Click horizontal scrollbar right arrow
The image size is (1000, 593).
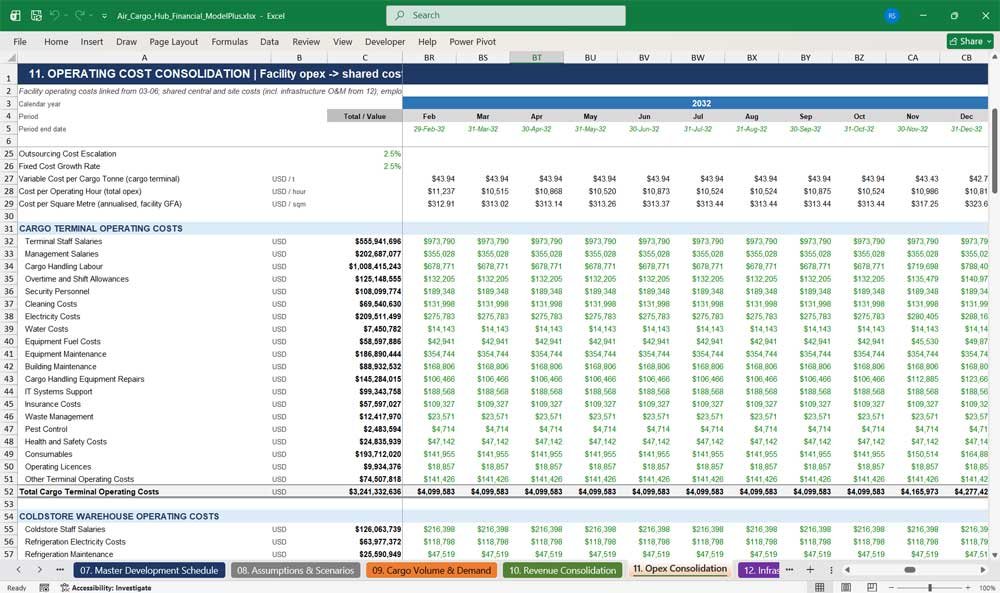(x=983, y=569)
